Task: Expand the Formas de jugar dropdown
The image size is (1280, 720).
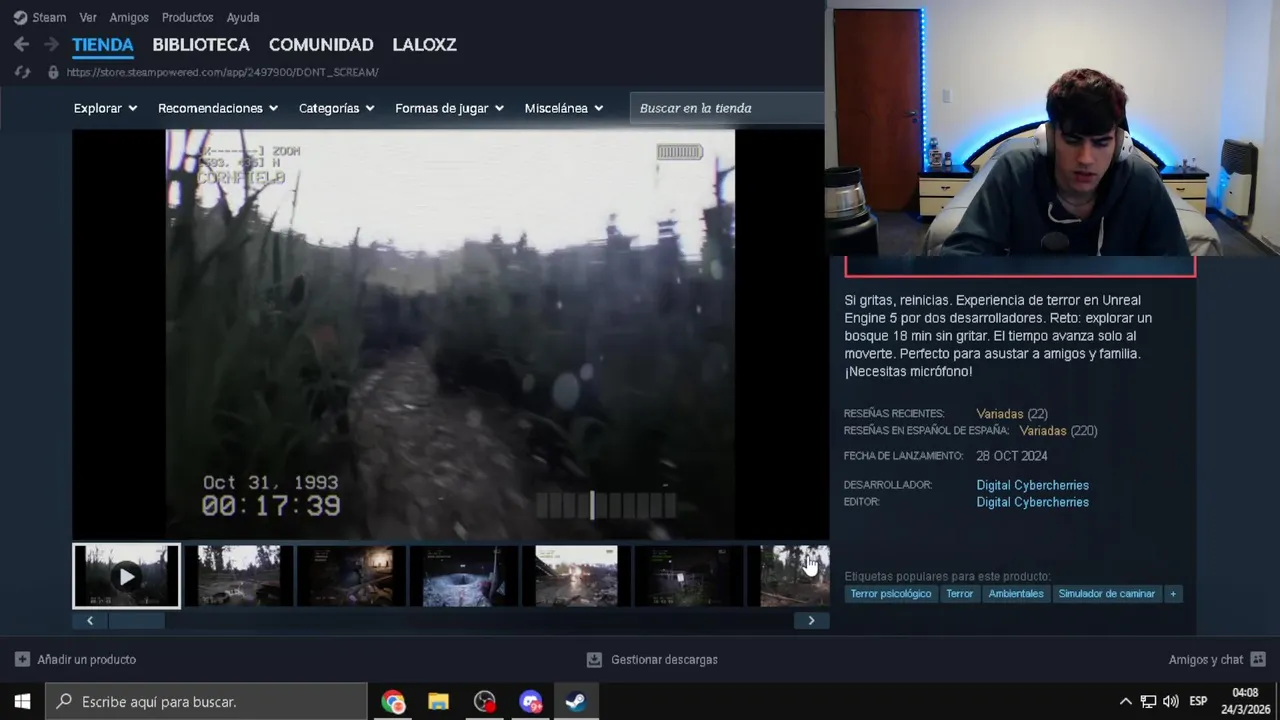Action: pos(449,108)
